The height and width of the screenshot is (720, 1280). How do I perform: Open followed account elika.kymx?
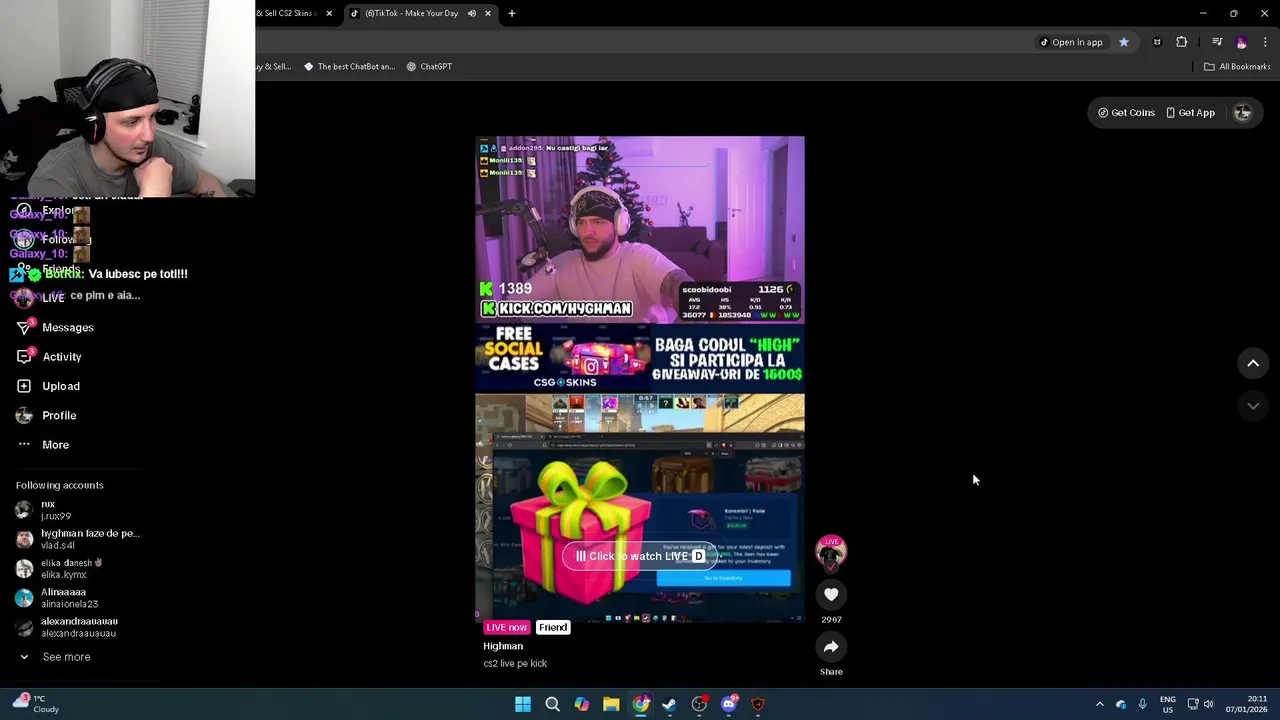[60, 568]
